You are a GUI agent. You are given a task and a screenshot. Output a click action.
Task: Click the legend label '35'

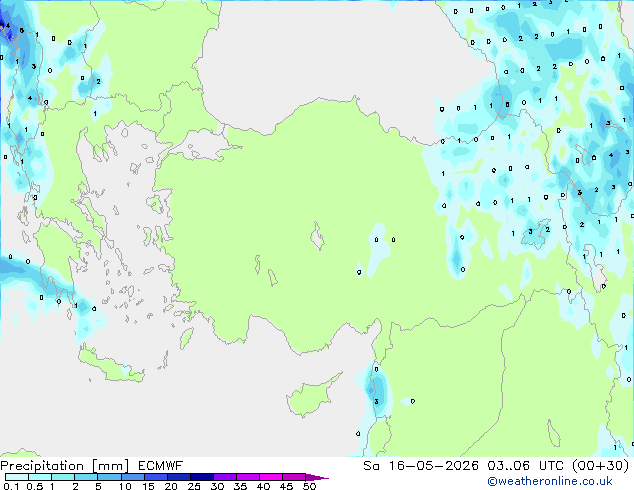coord(240,486)
